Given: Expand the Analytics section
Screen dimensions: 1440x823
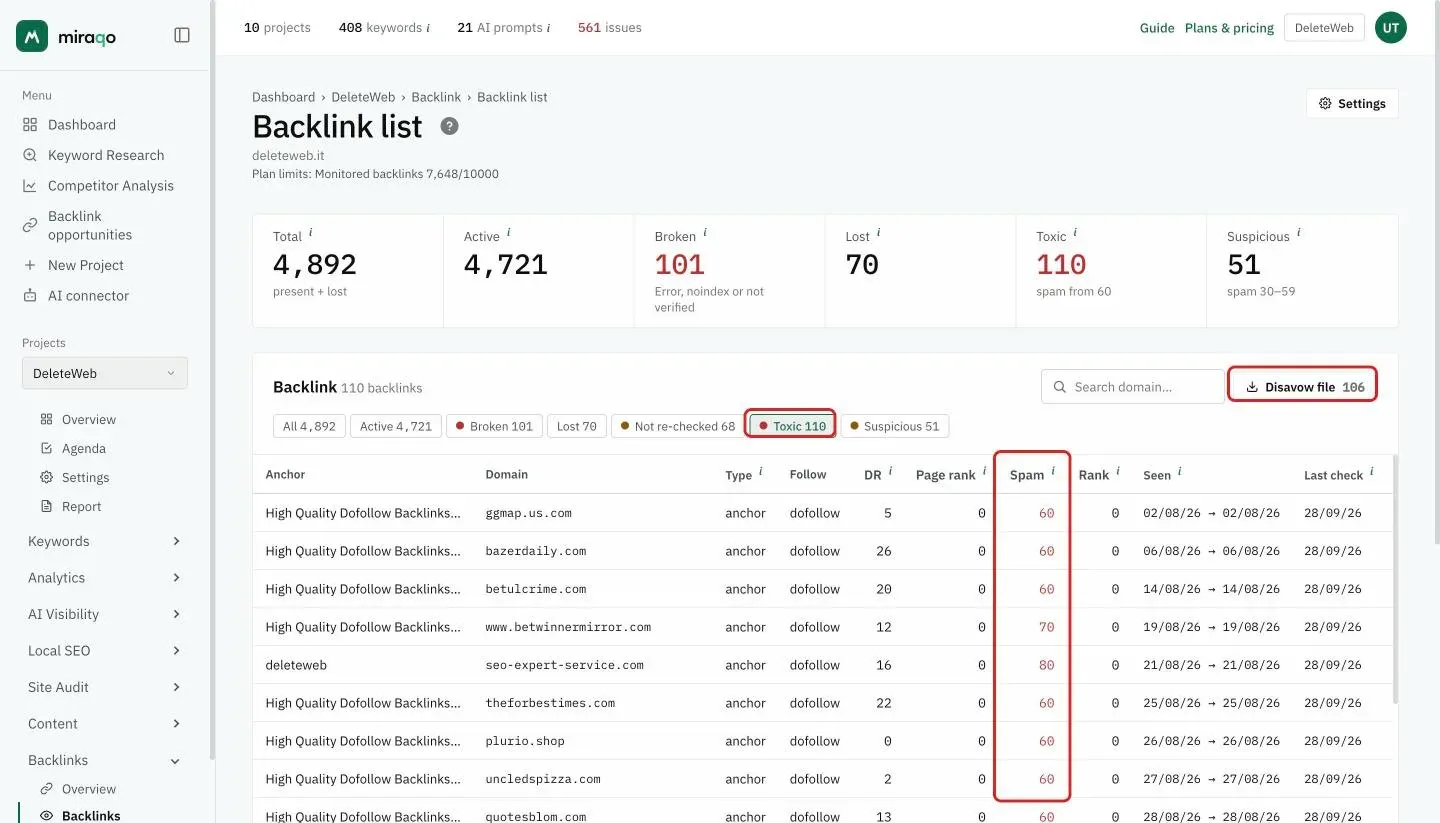Looking at the screenshot, I should click(x=176, y=578).
